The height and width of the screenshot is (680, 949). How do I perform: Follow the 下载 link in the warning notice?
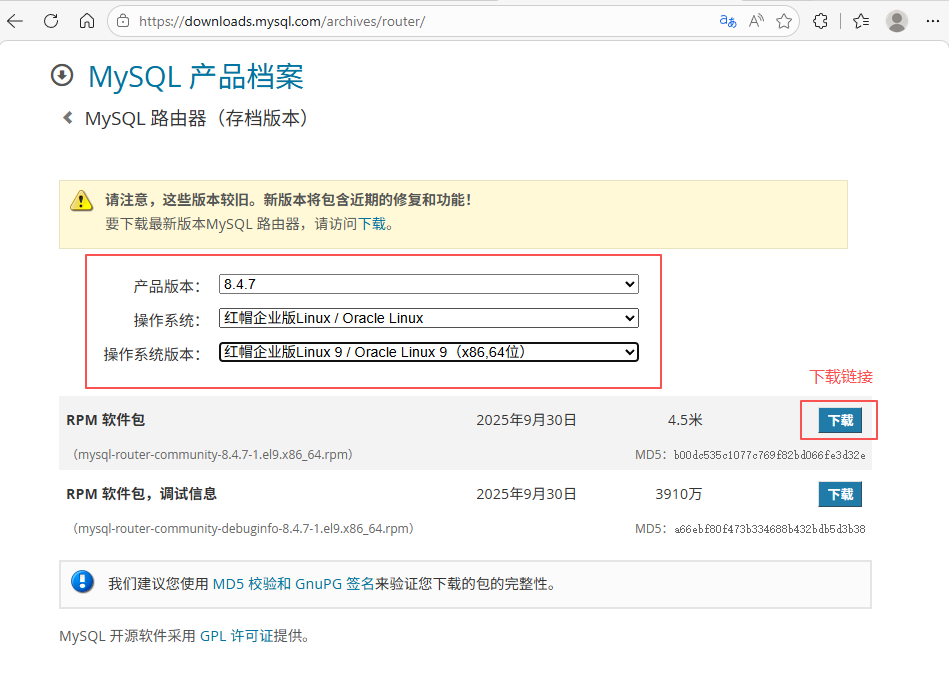pos(372,224)
